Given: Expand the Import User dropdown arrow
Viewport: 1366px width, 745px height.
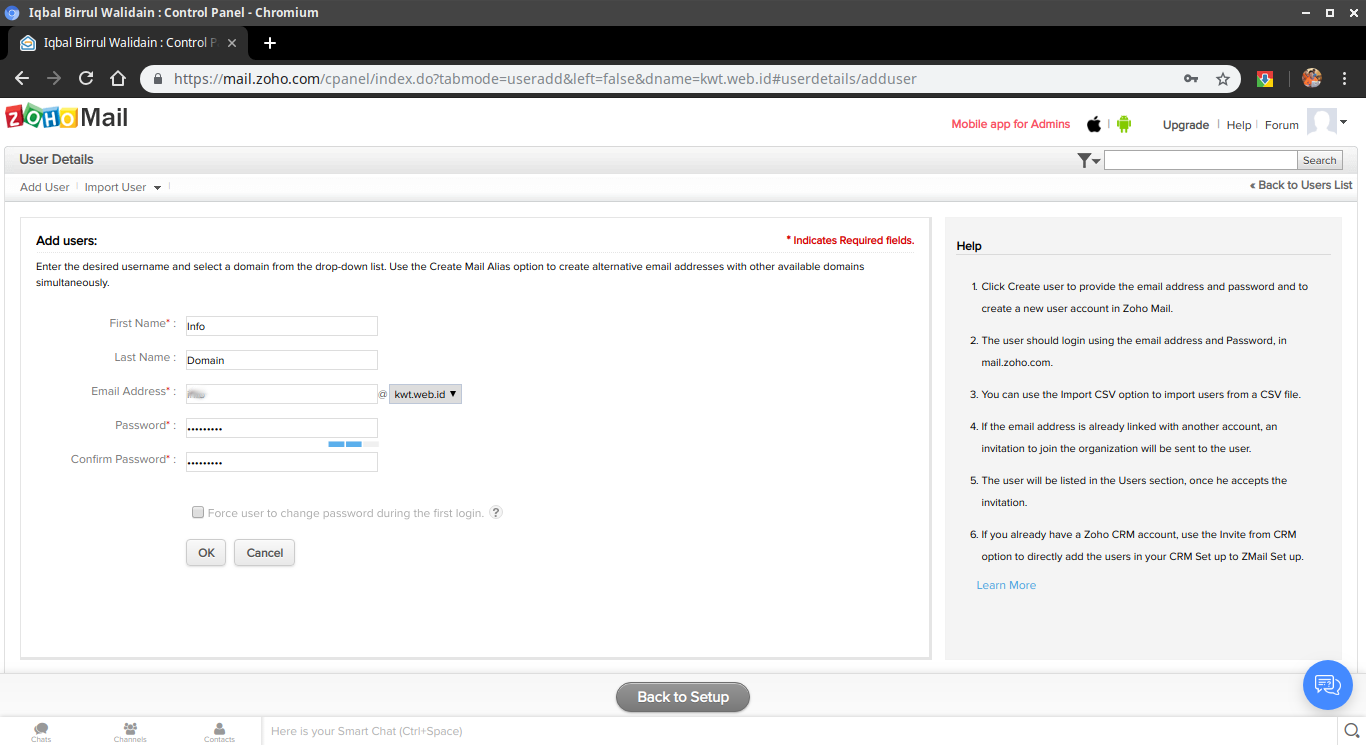Looking at the screenshot, I should coord(157,188).
